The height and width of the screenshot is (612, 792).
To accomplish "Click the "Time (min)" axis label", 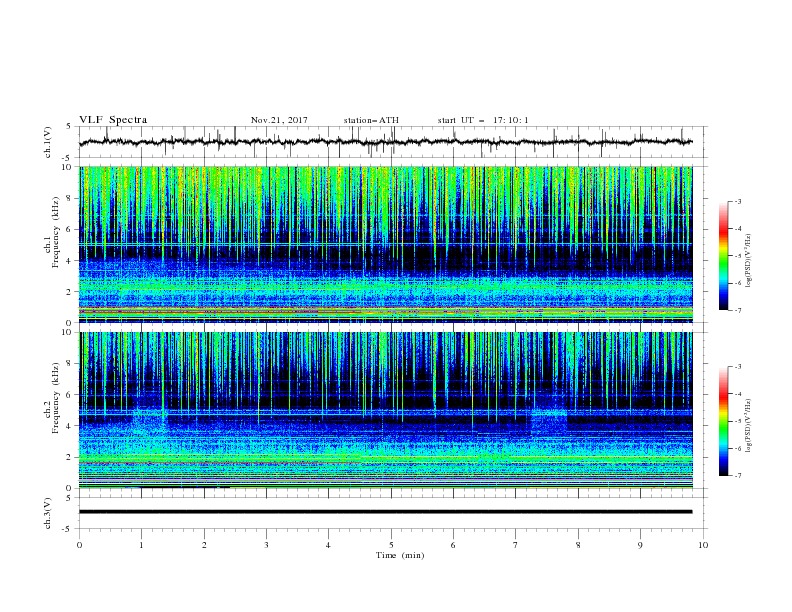I will (400, 555).
